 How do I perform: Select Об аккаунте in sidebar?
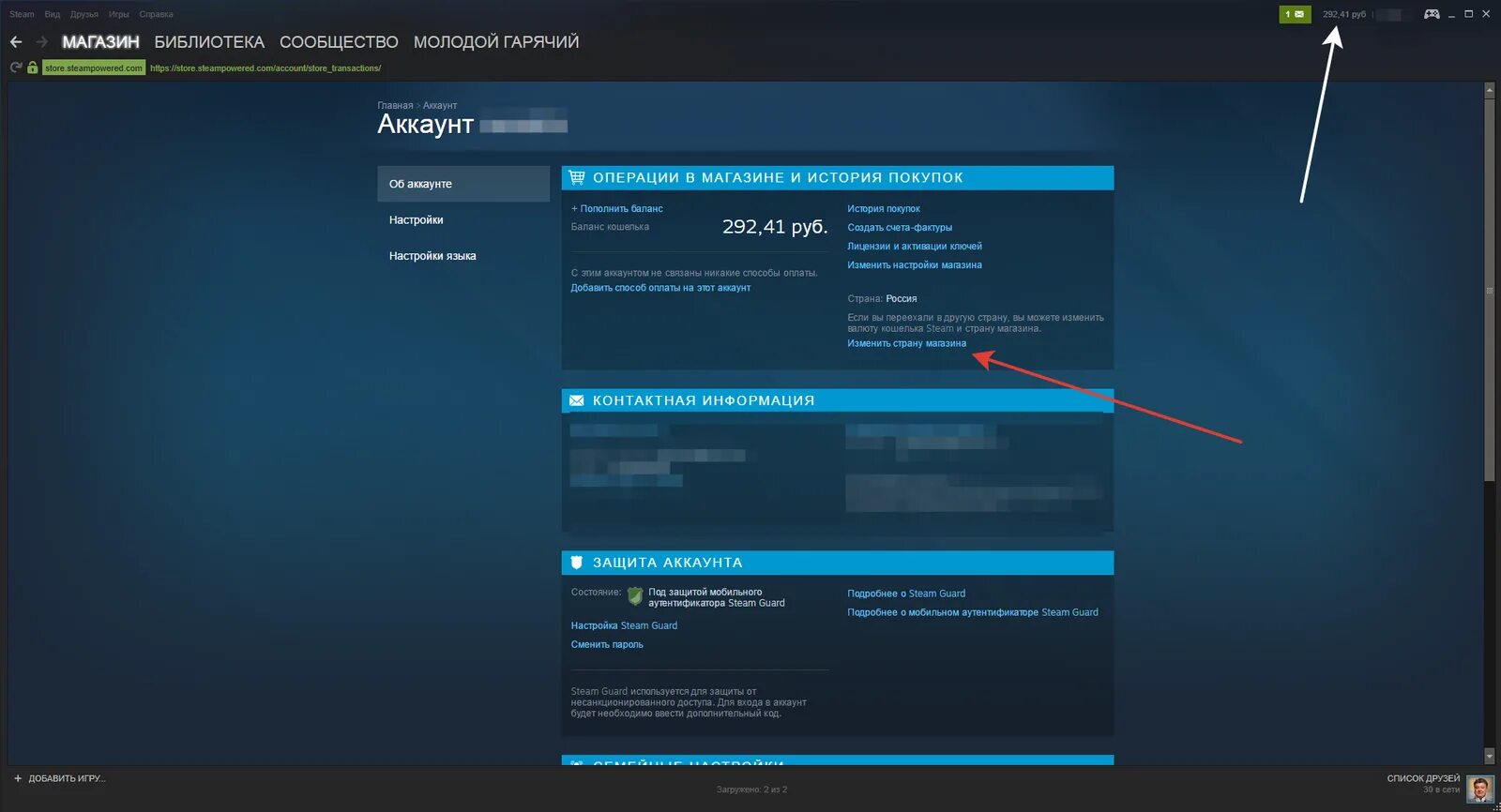[x=463, y=184]
